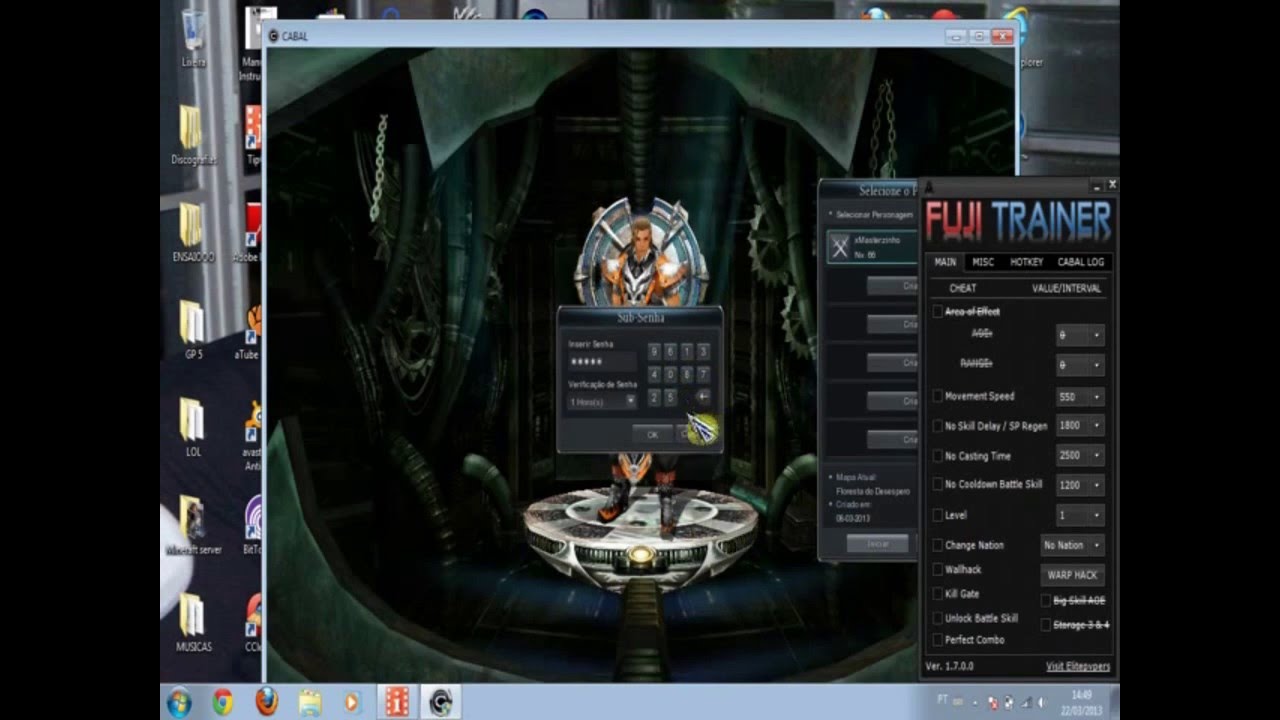The width and height of the screenshot is (1280, 720).
Task: Confirm Sub-Senha with the OK button
Action: pyautogui.click(x=652, y=434)
